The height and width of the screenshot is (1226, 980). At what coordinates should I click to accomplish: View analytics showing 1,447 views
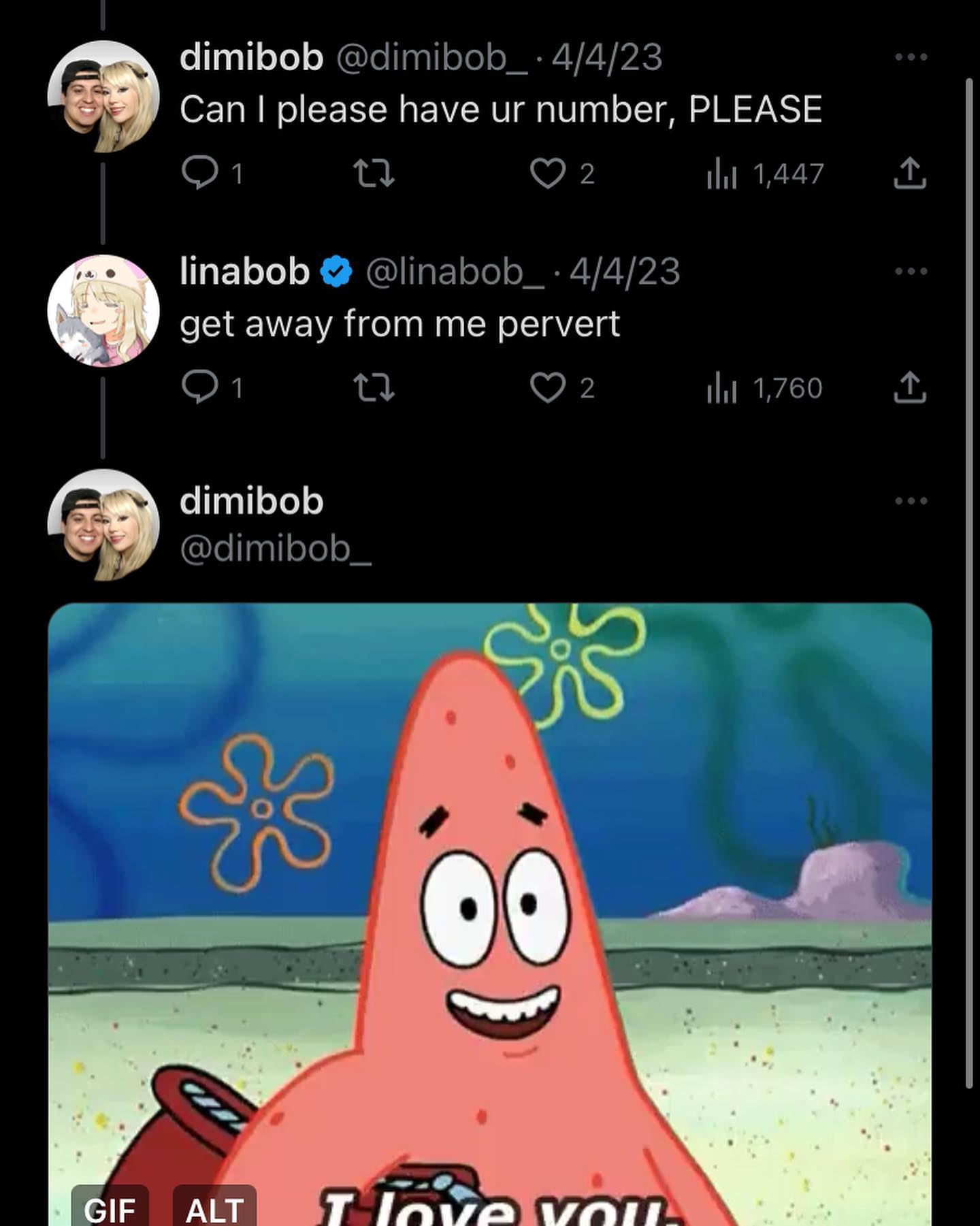pyautogui.click(x=766, y=174)
